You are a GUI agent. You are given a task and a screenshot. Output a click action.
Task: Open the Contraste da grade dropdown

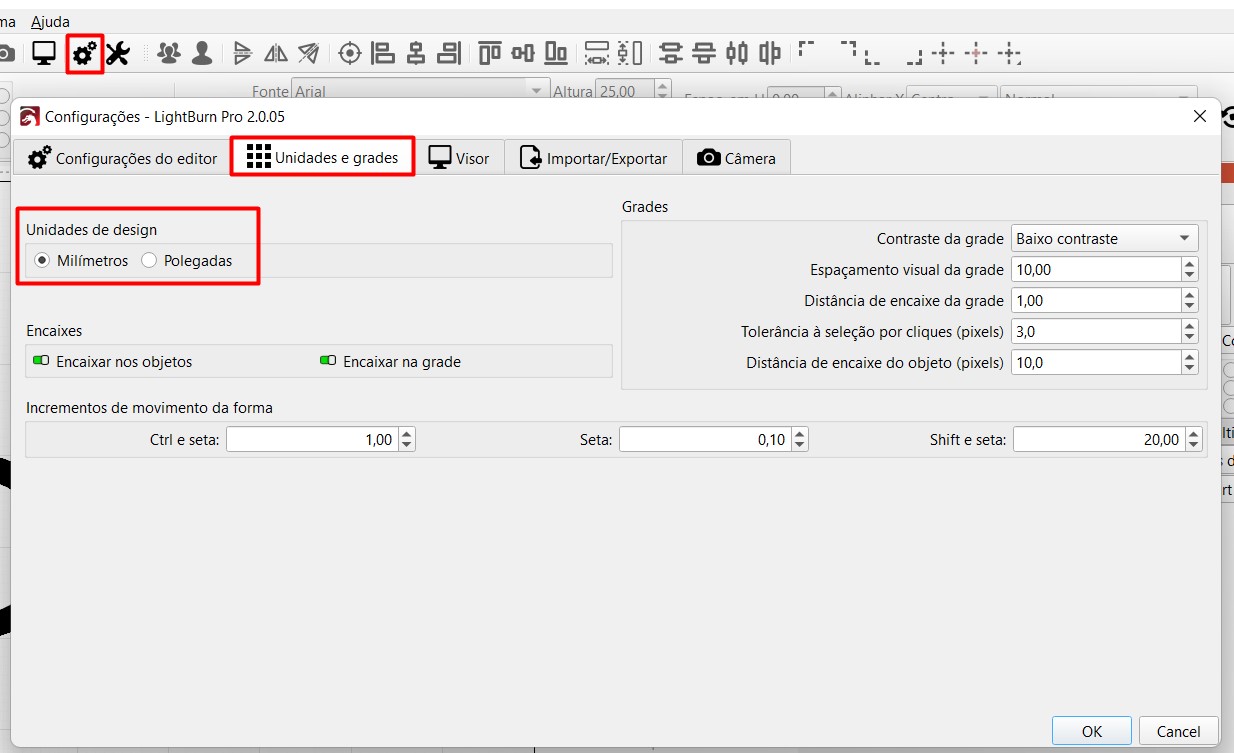tap(1104, 238)
